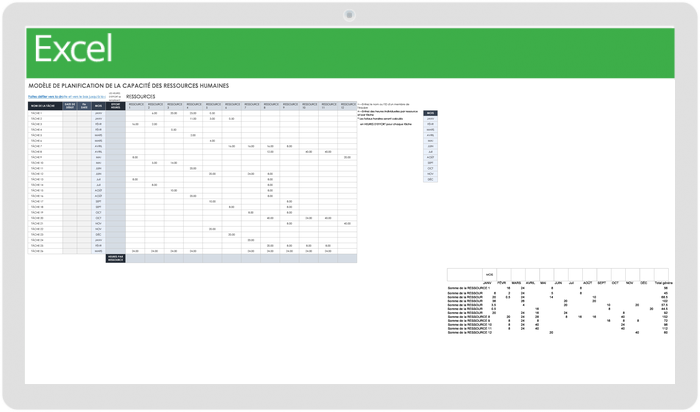Viewport: 700px width, 412px height.
Task: Select the RESSOURCE 7 column header
Action: (x=251, y=106)
